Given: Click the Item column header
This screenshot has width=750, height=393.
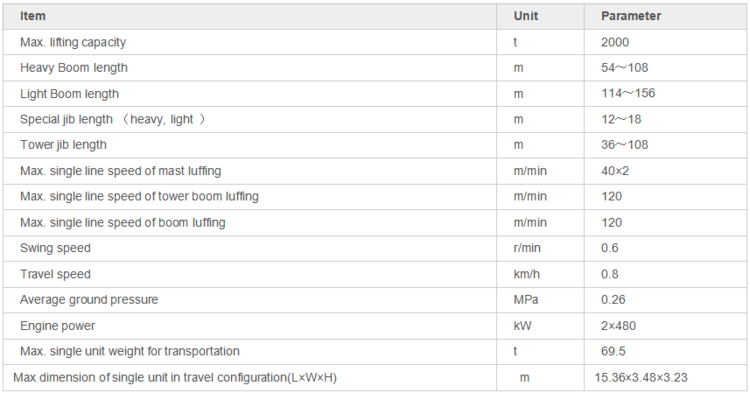Looking at the screenshot, I should pos(33,16).
